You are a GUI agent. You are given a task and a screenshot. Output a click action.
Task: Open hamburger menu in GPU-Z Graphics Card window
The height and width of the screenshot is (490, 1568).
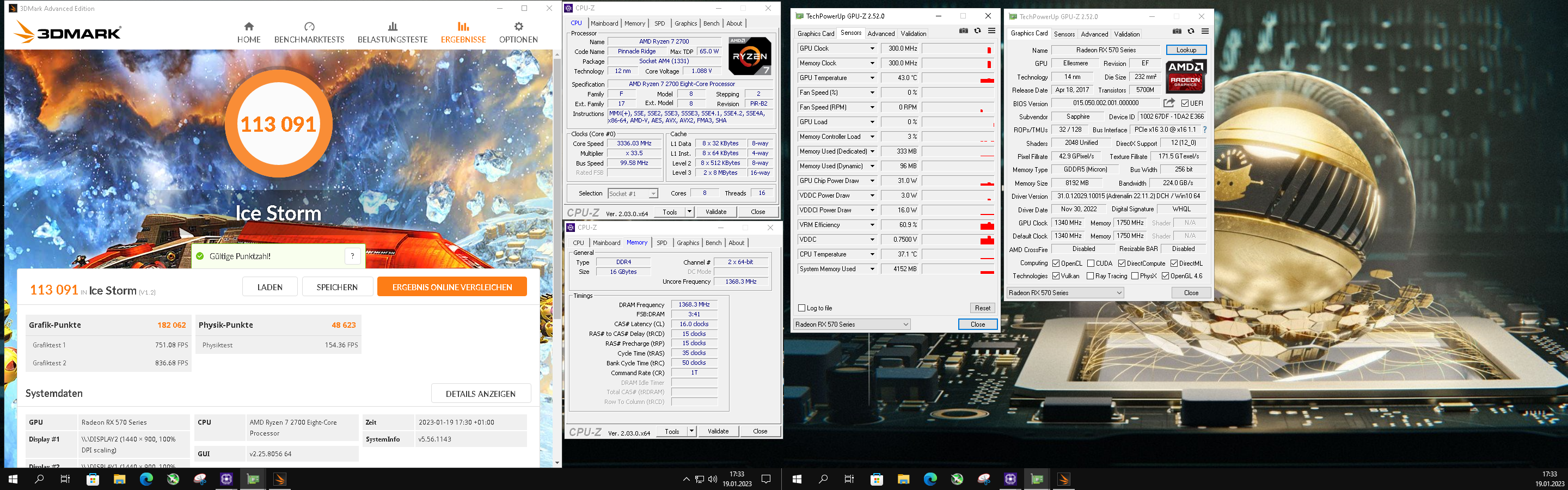pyautogui.click(x=1205, y=32)
